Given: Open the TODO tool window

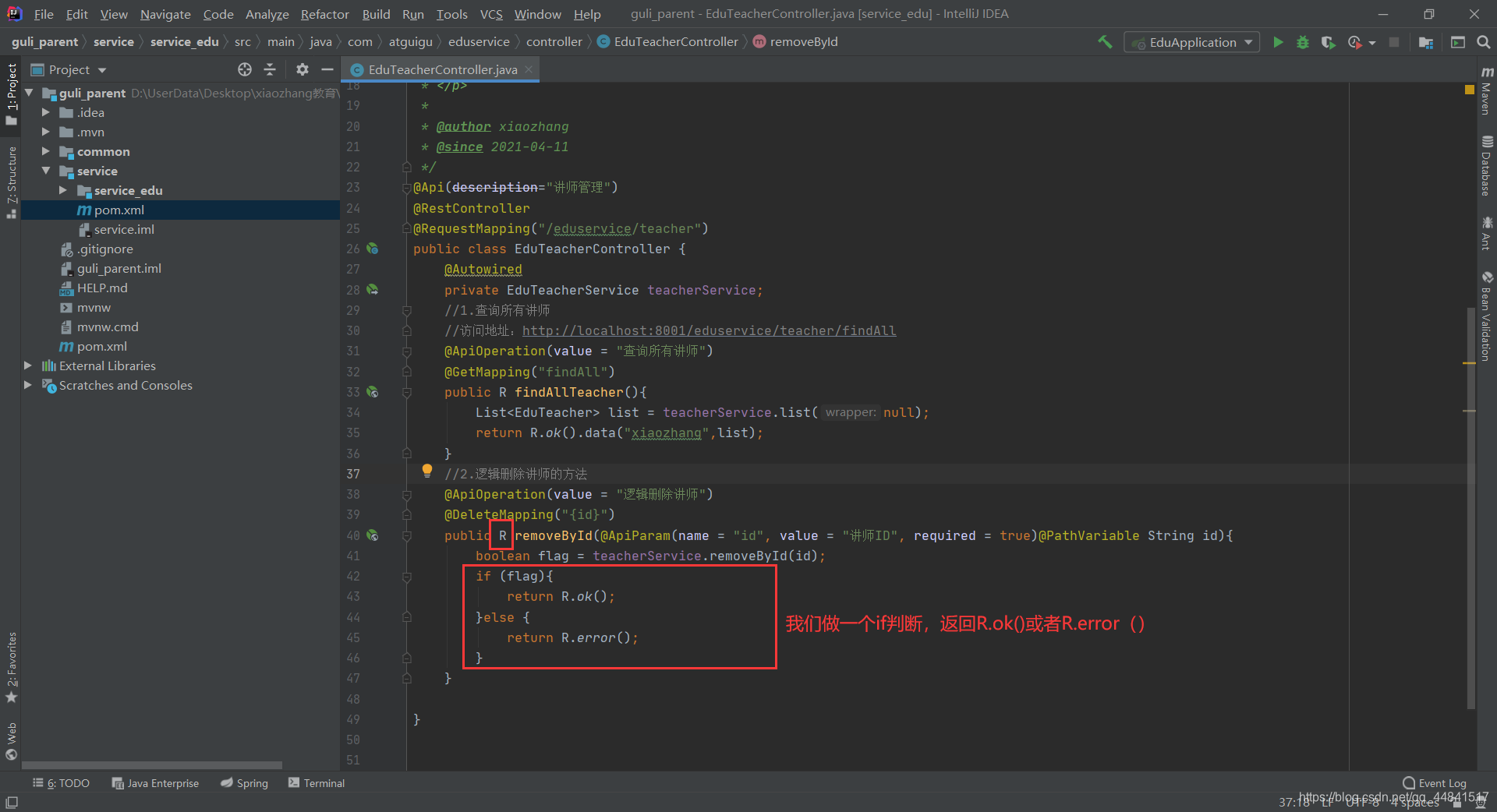Looking at the screenshot, I should 62,783.
